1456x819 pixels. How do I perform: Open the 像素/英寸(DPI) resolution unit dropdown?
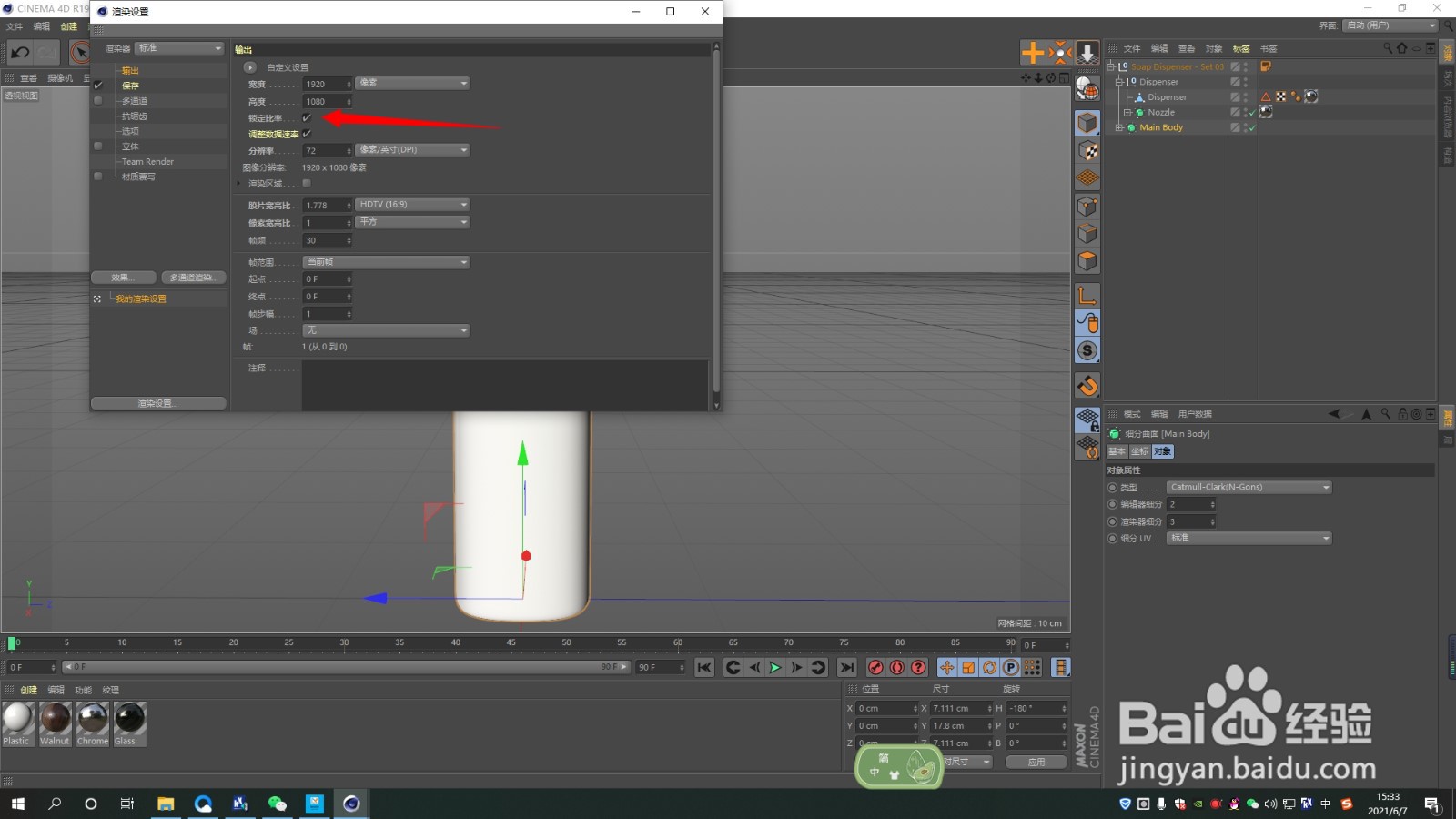[412, 150]
